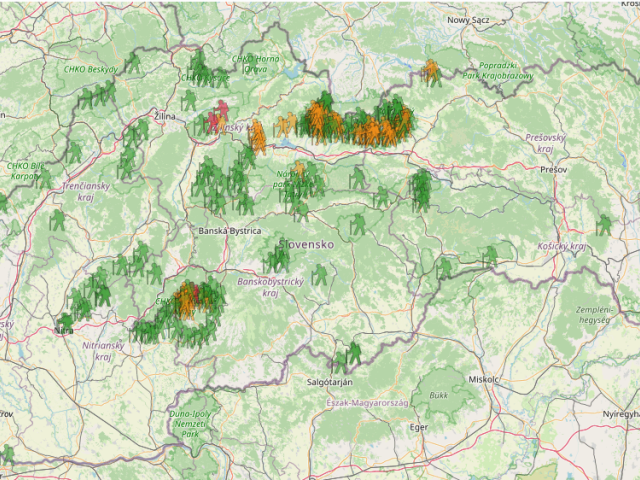
Task: Select the Trenčiansky kraj region label
Action: point(86,191)
